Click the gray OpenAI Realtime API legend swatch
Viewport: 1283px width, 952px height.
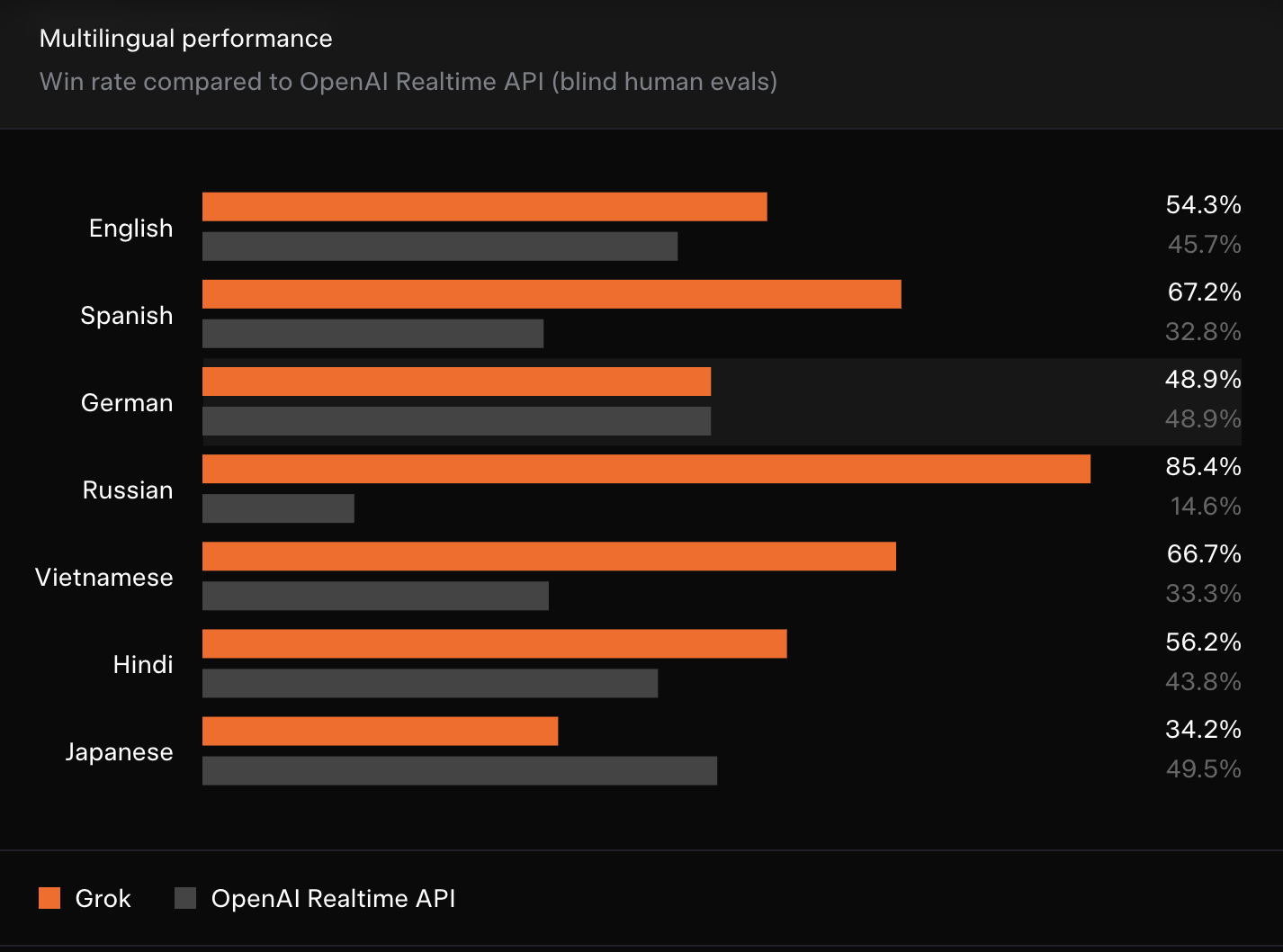tap(185, 898)
